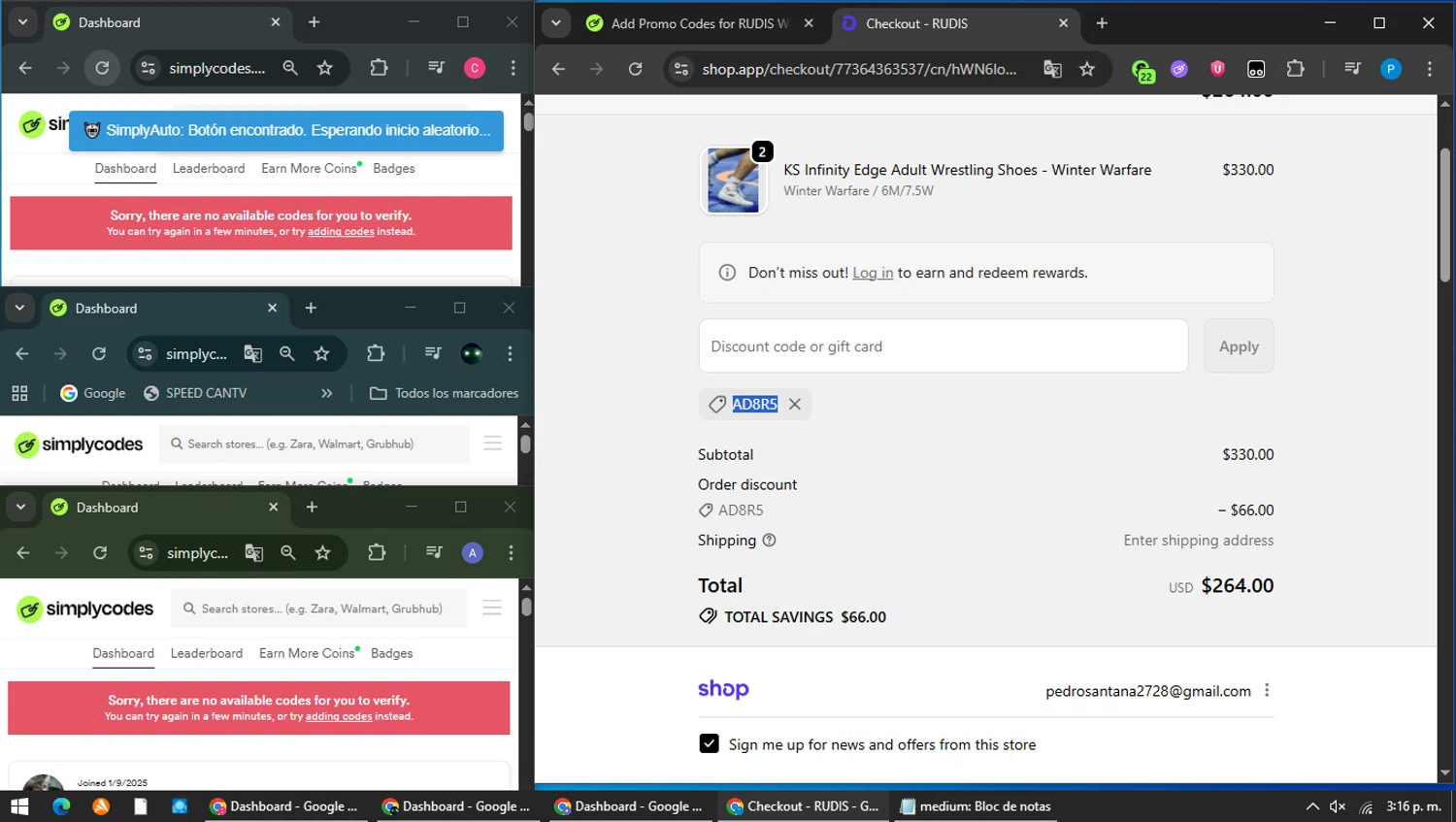The height and width of the screenshot is (822, 1456).
Task: Click store search field in middle Dashboard window
Action: (314, 444)
